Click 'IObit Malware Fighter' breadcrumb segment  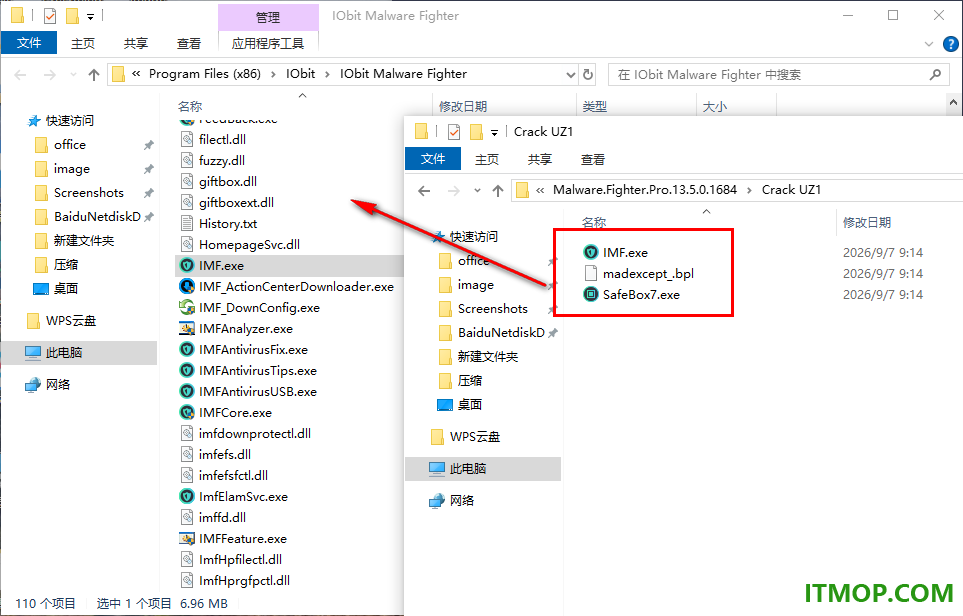point(404,74)
